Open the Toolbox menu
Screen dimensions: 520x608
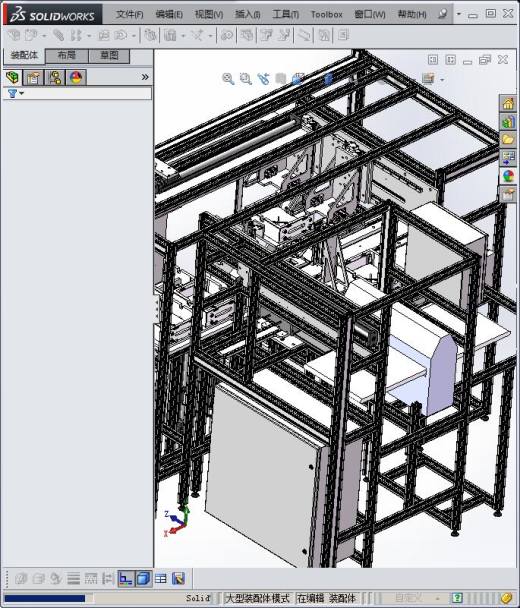point(327,14)
